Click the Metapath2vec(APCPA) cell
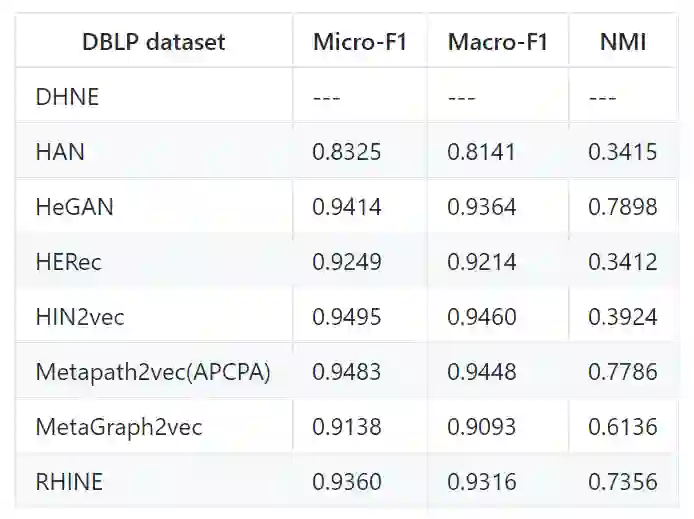 tap(153, 372)
